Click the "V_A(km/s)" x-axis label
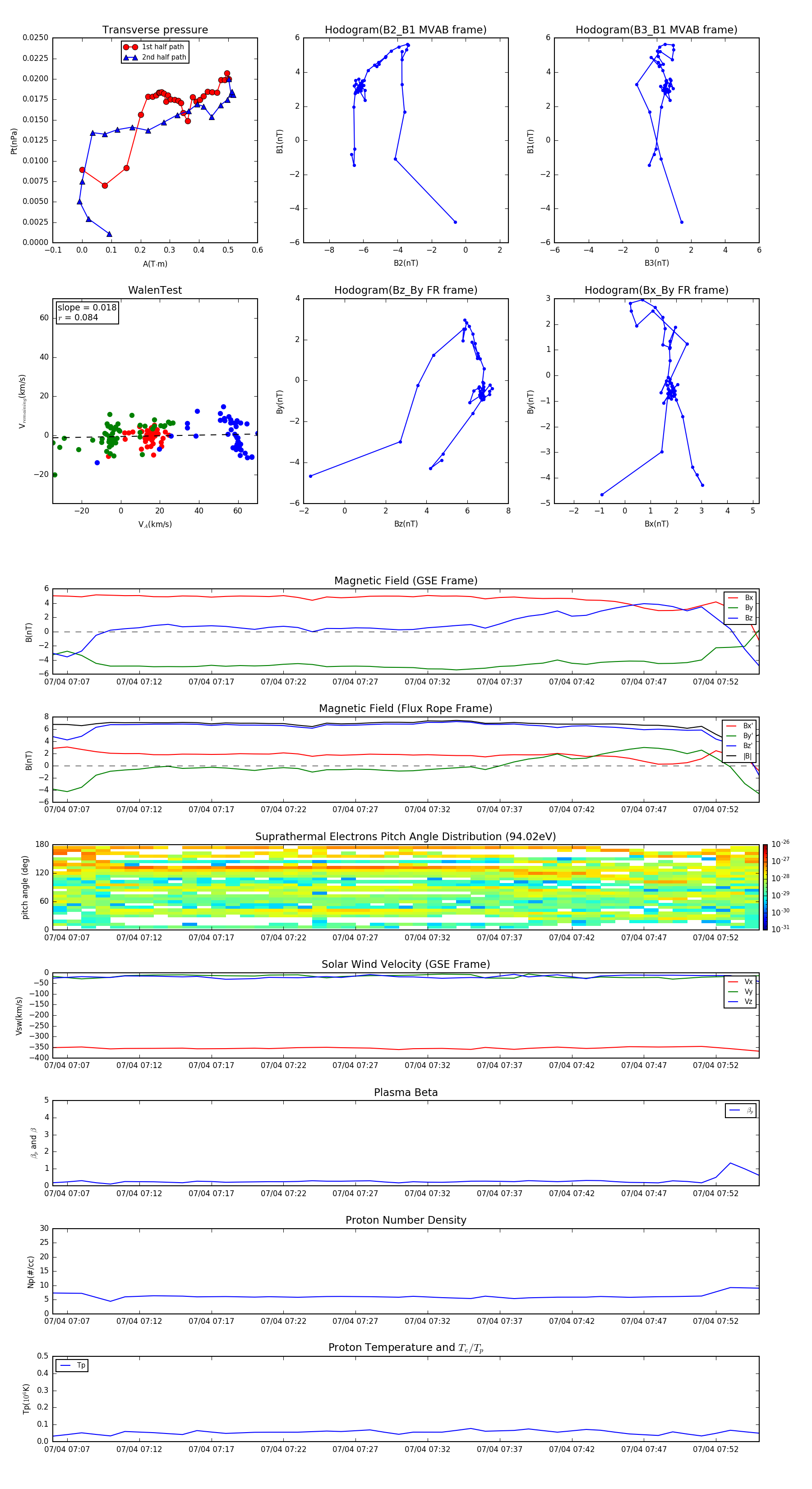 155,524
